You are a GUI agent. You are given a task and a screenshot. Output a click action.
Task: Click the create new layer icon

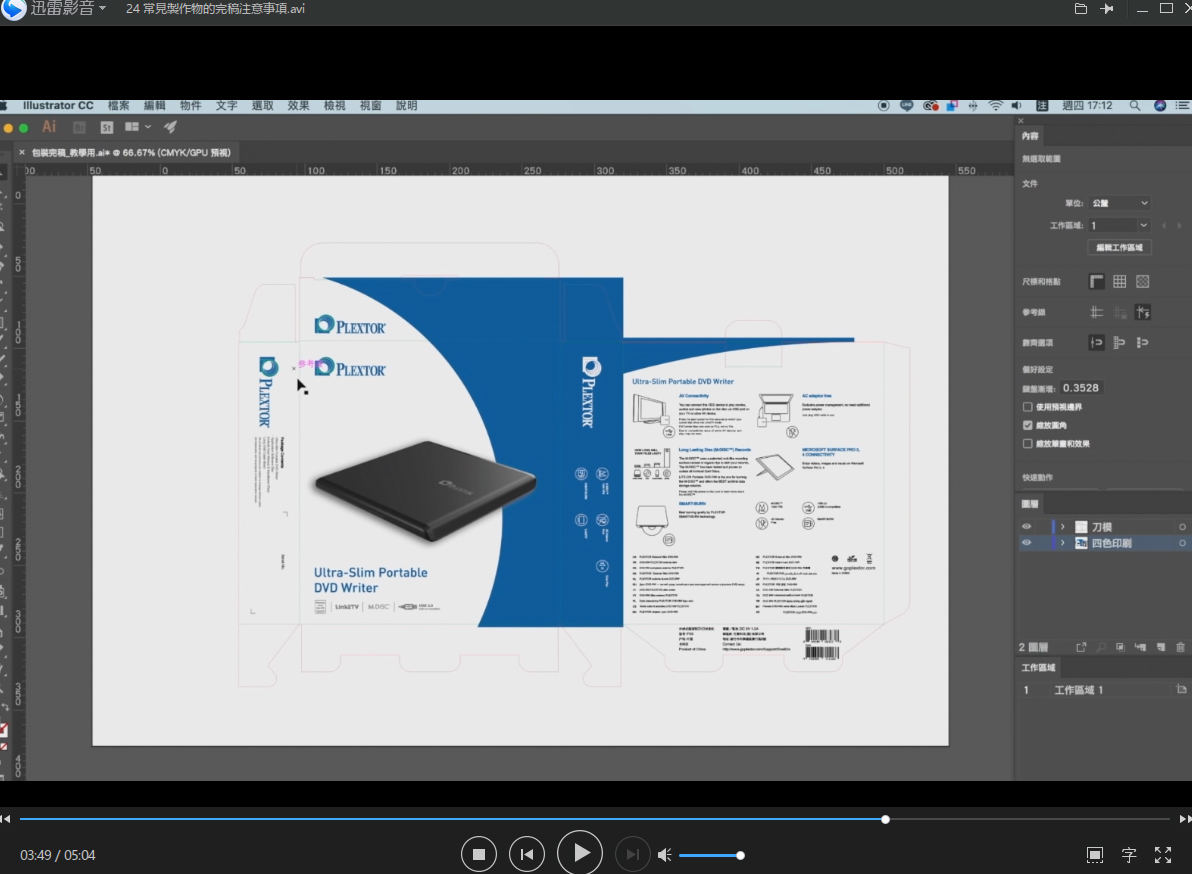(1160, 648)
